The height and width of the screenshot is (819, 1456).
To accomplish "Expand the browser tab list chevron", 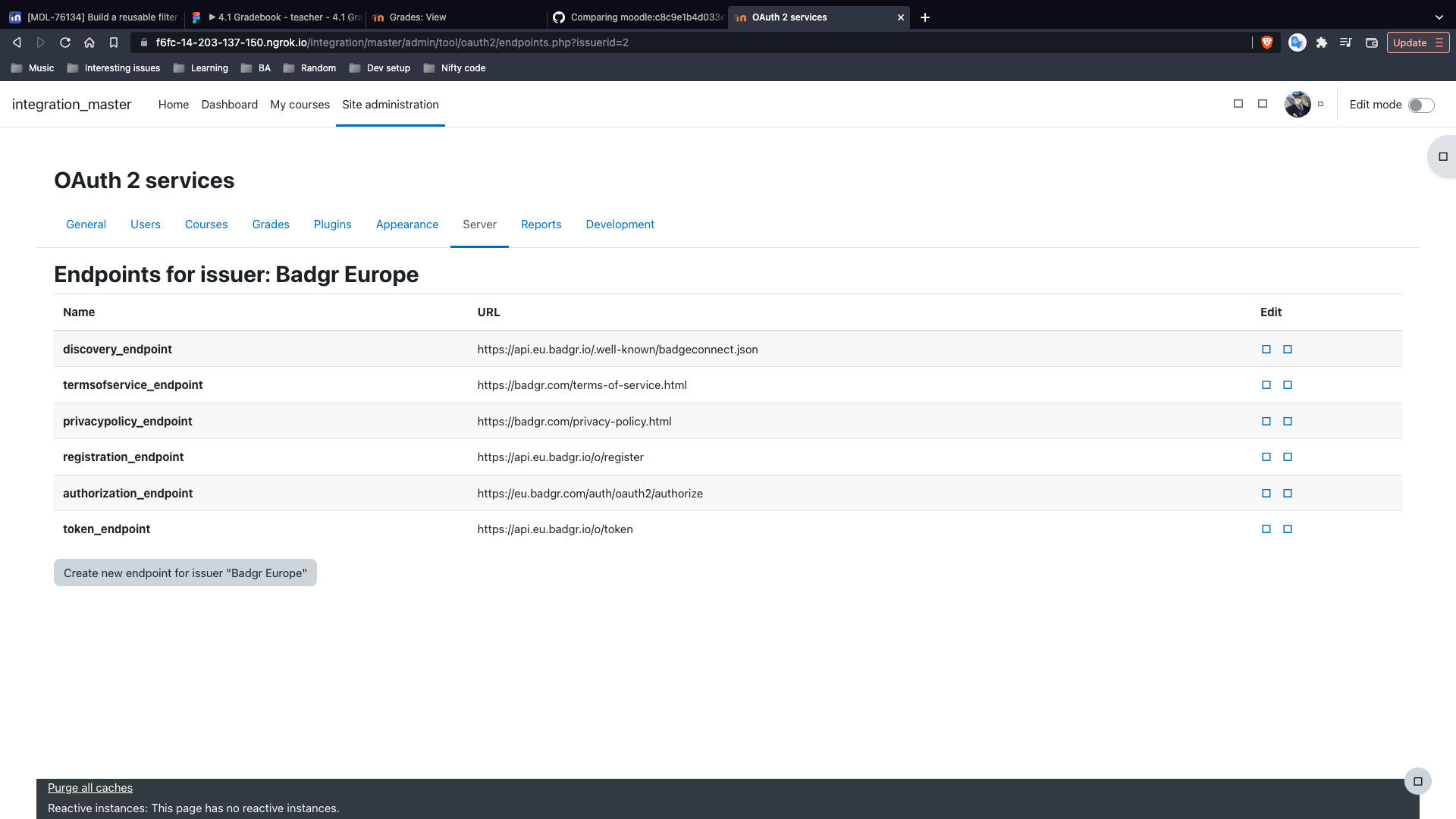I will pyautogui.click(x=1439, y=17).
